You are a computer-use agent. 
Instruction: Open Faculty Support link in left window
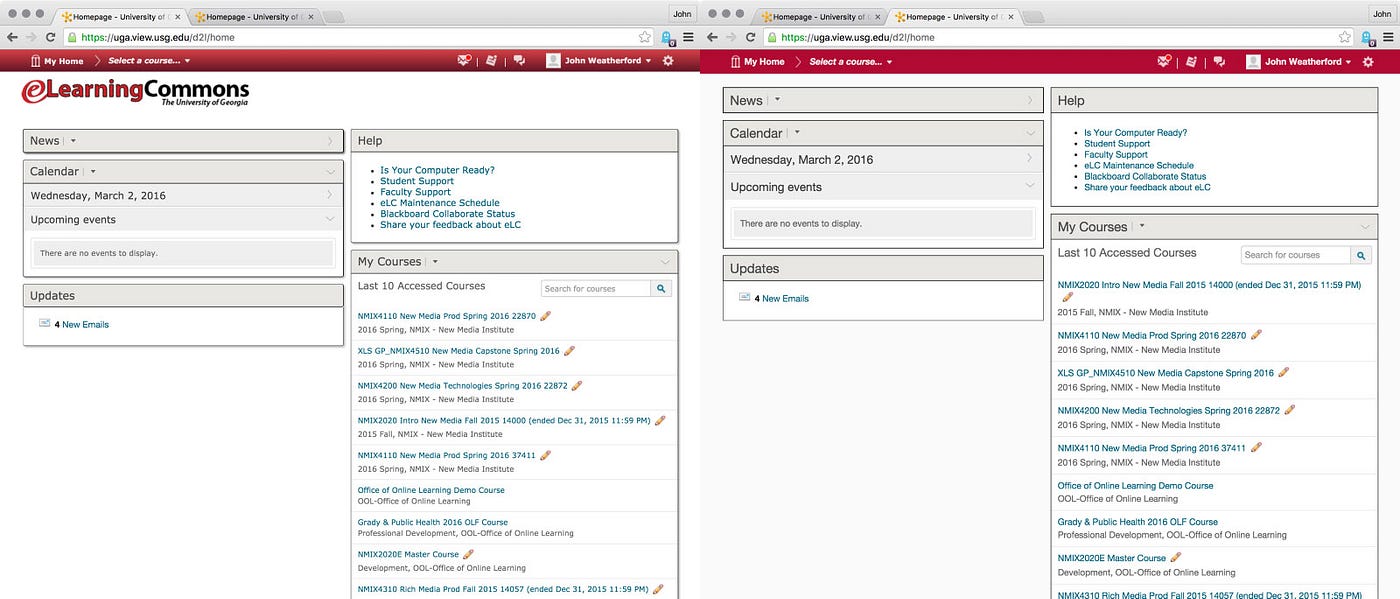(416, 192)
